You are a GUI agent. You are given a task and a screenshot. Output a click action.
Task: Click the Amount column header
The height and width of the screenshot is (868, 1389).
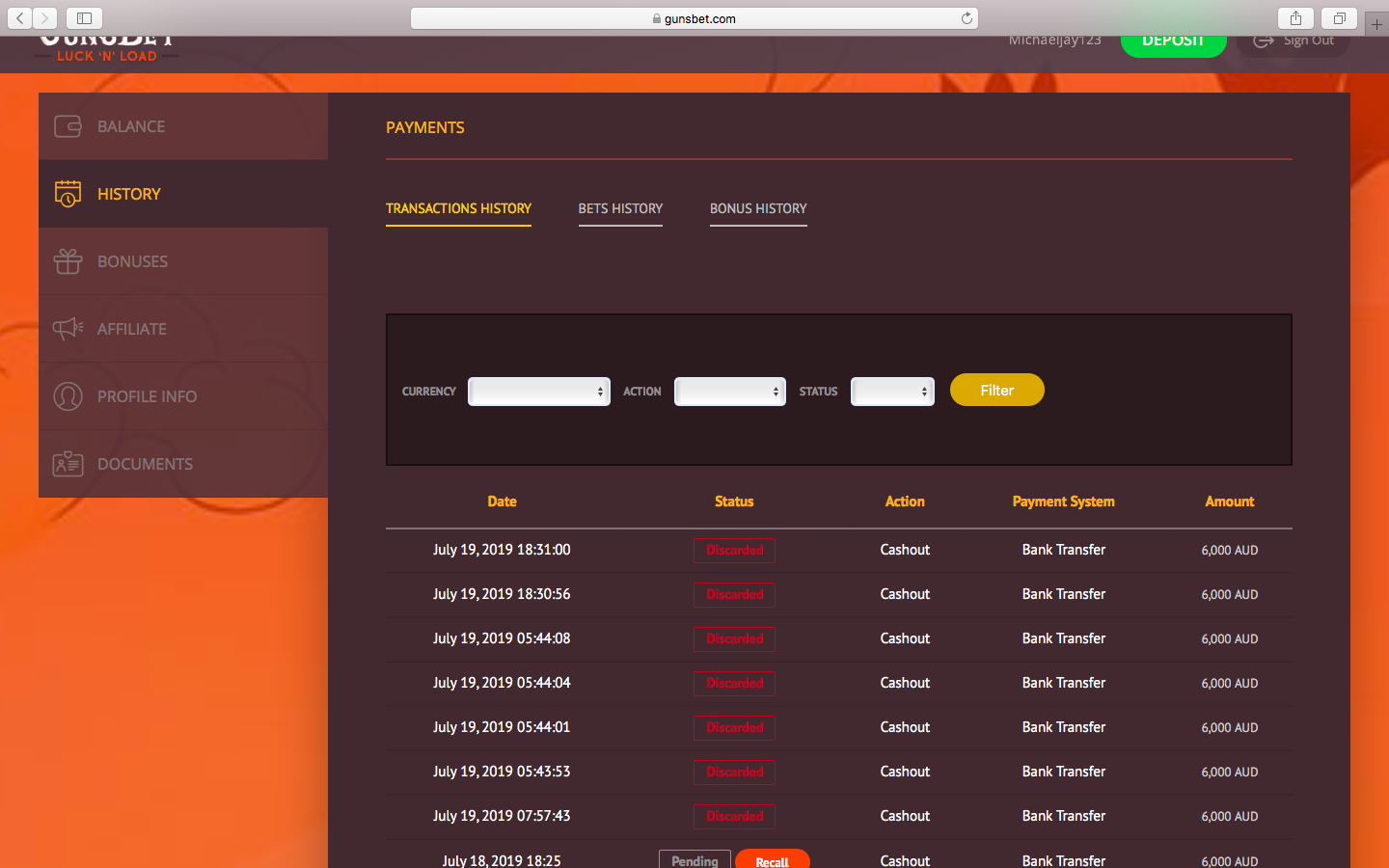(1230, 502)
